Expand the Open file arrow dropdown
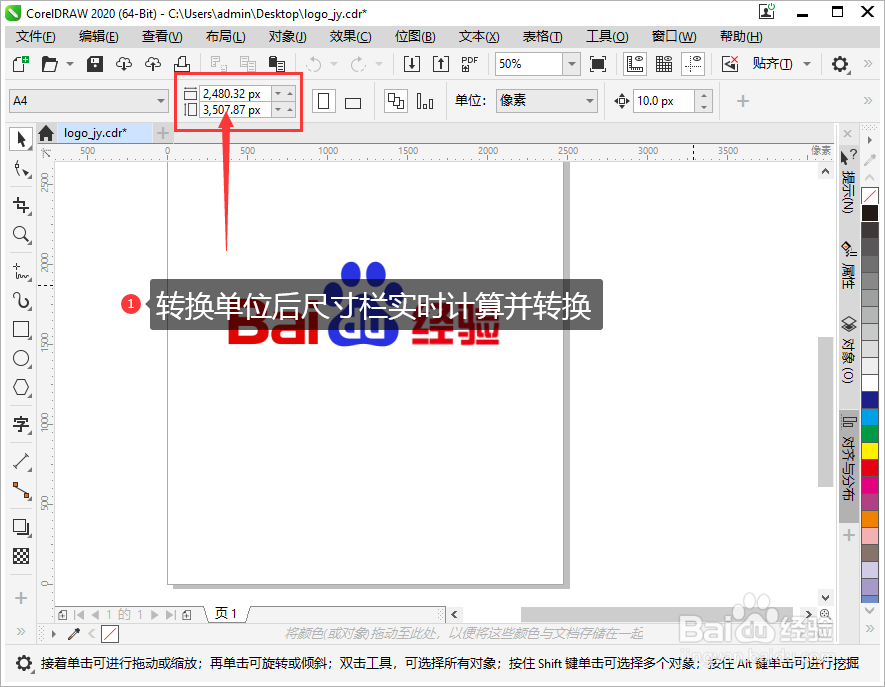The height and width of the screenshot is (687, 885). click(69, 64)
